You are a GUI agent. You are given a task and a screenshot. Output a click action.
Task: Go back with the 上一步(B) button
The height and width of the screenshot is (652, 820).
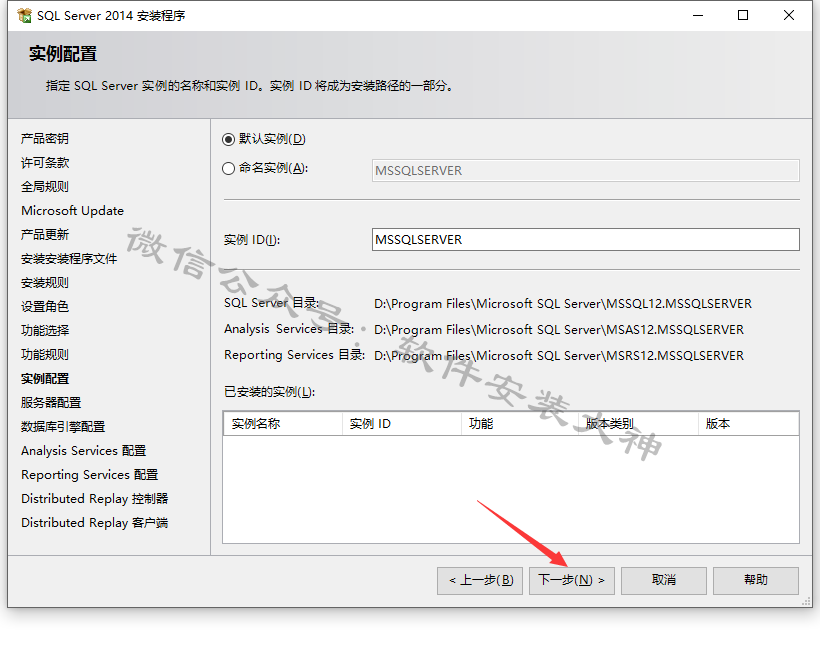coord(480,580)
